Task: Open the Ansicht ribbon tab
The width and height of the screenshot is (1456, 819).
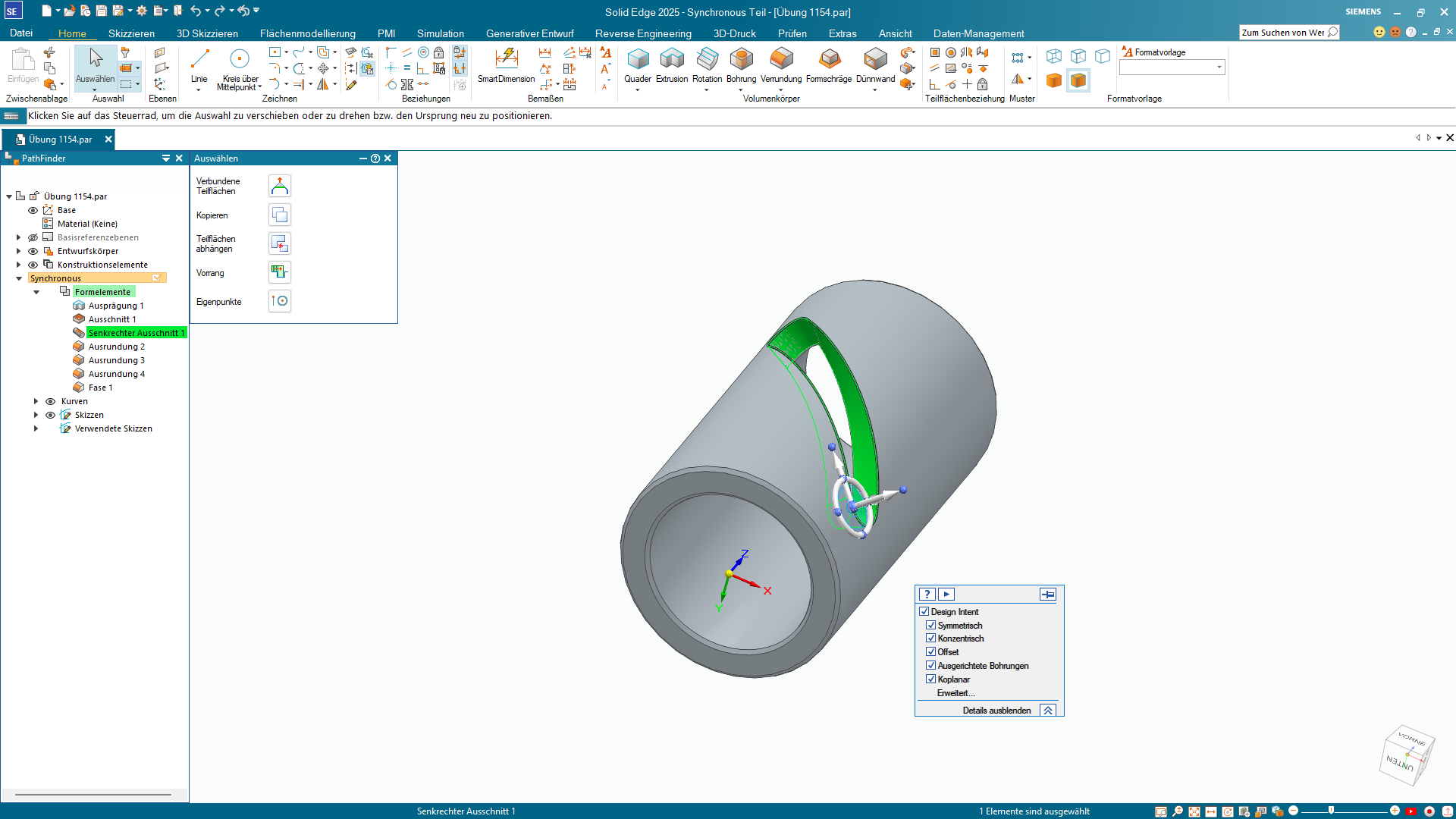Action: (x=896, y=33)
